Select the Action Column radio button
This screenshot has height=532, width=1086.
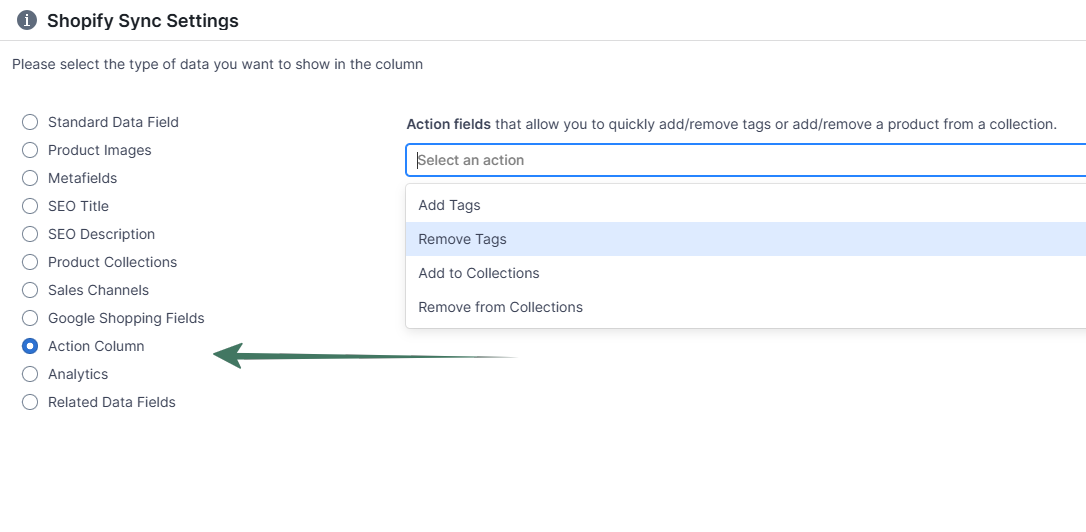tap(30, 346)
